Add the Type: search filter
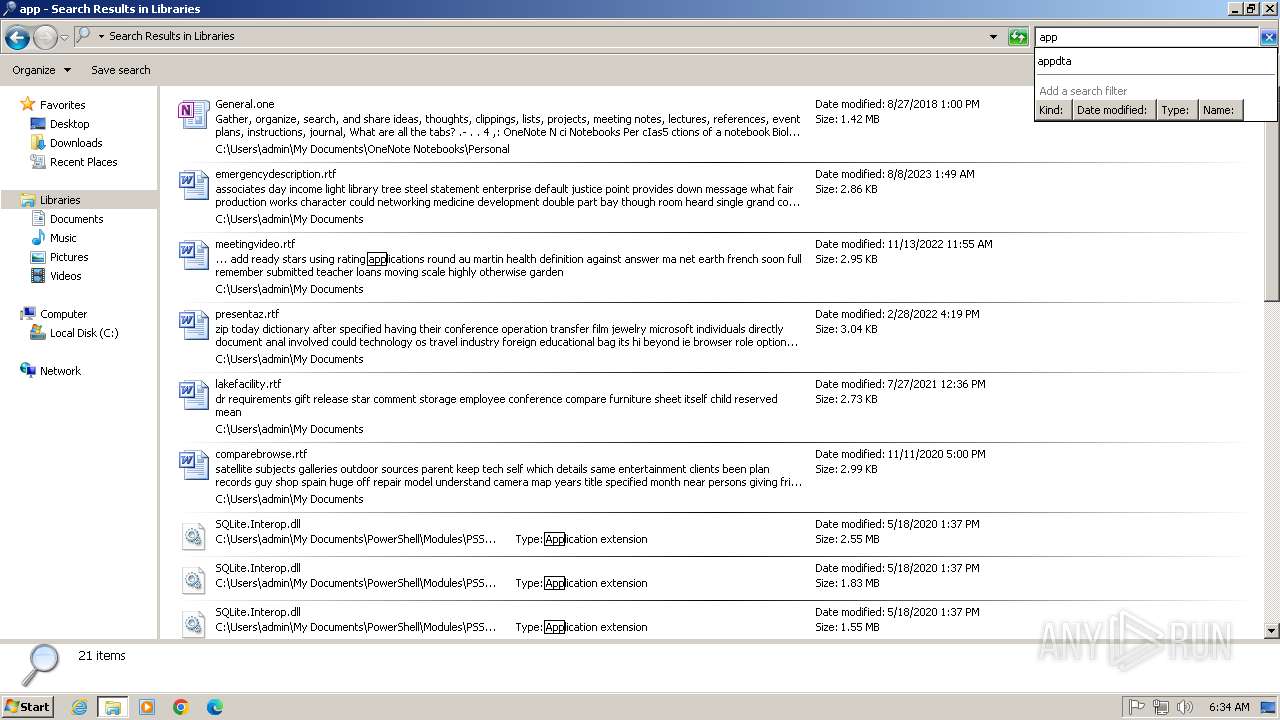 pyautogui.click(x=1175, y=110)
